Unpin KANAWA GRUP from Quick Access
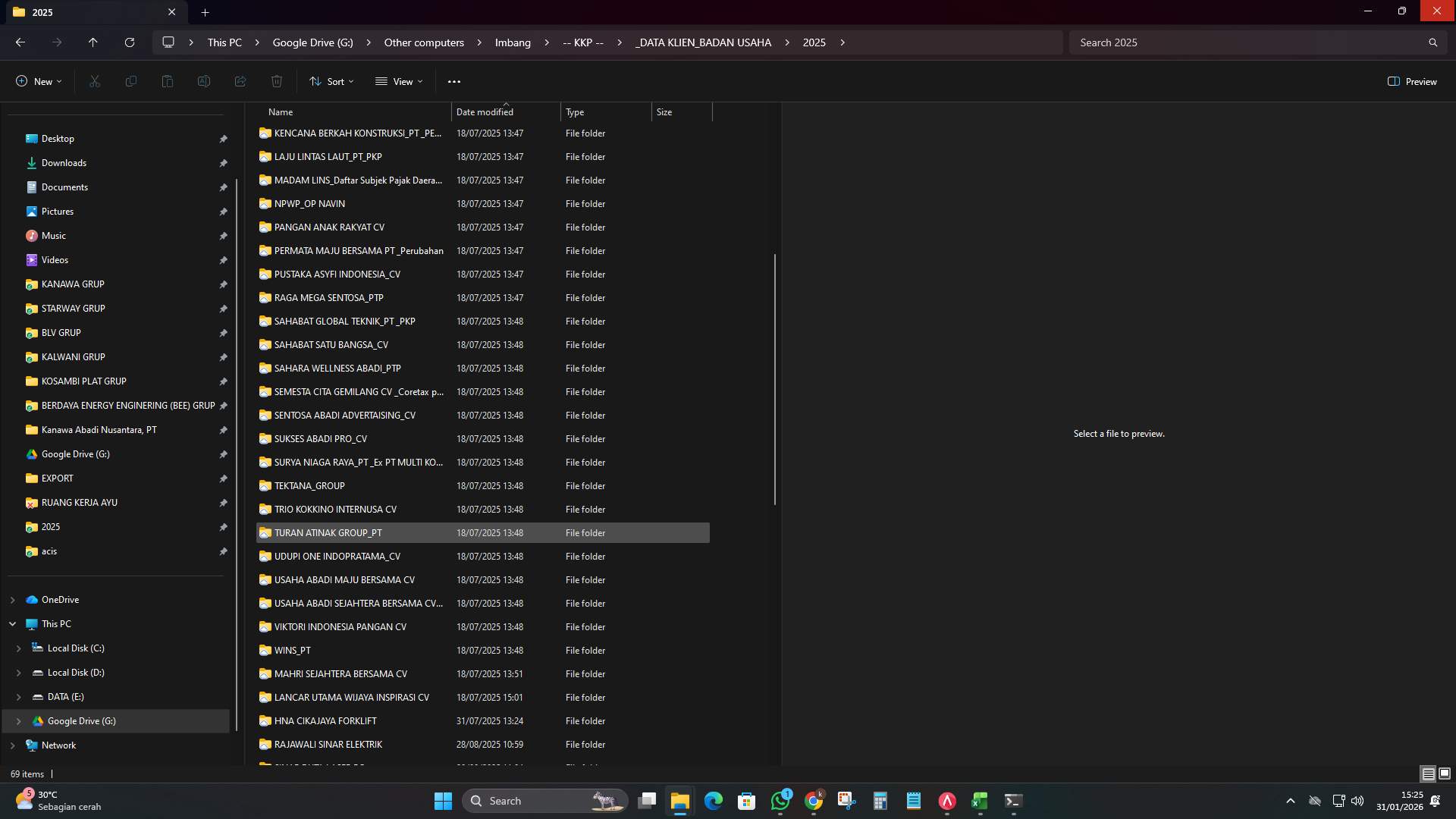The image size is (1456, 819). [x=224, y=284]
